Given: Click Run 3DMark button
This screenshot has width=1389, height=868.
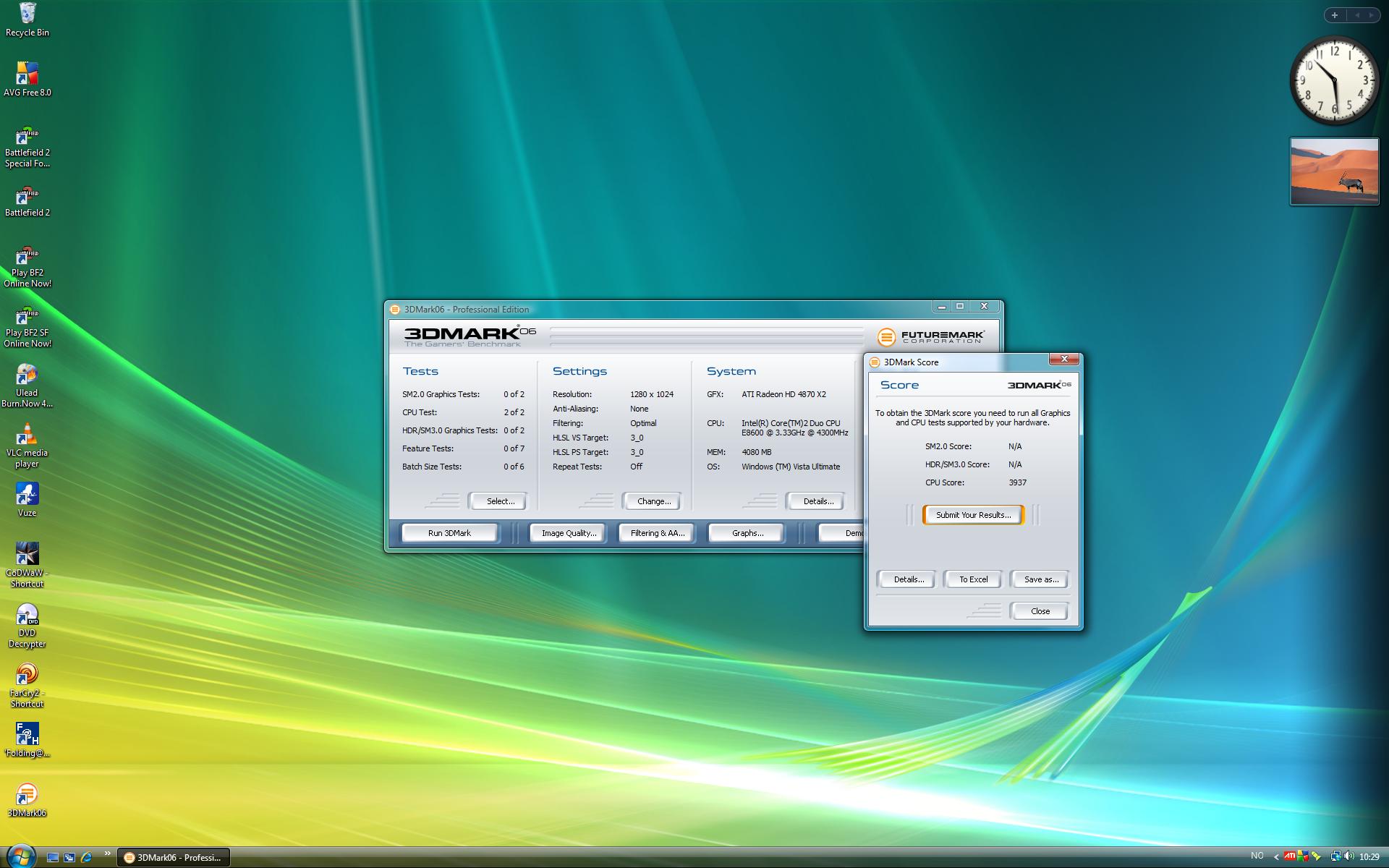Looking at the screenshot, I should tap(449, 533).
